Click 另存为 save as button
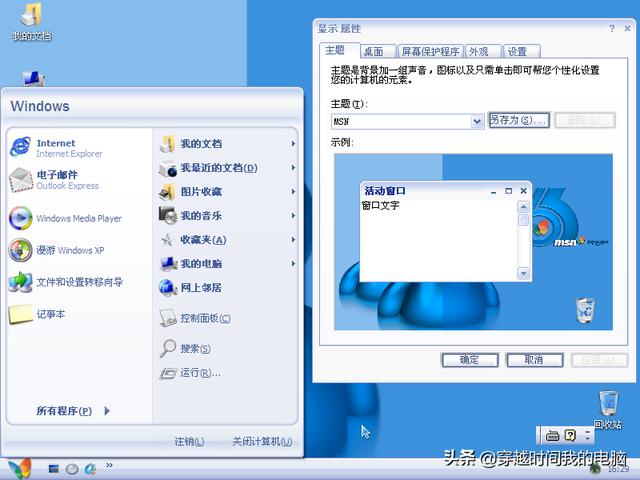This screenshot has width=640, height=480. 519,120
